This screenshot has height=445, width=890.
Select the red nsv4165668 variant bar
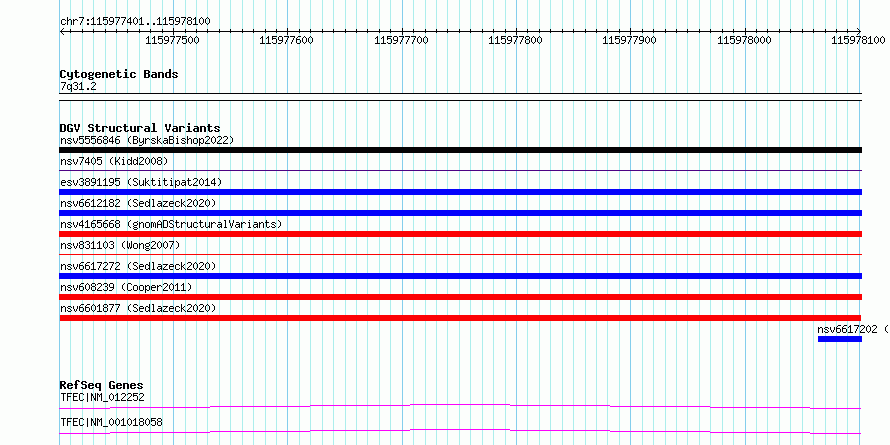[460, 234]
